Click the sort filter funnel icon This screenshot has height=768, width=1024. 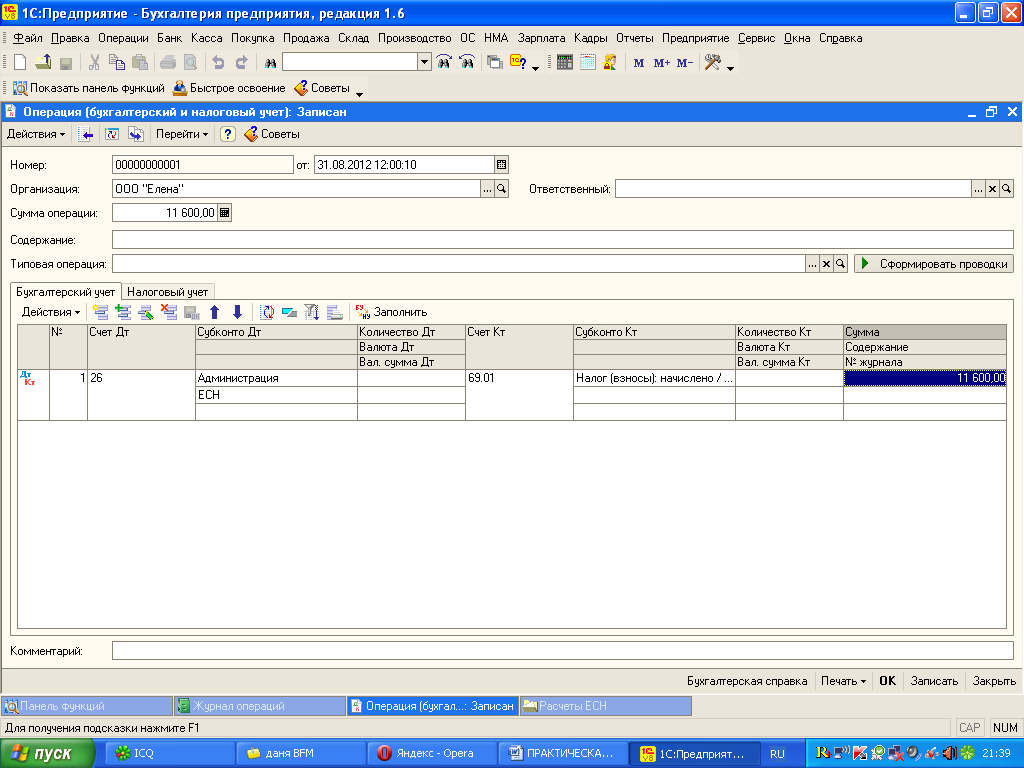click(x=312, y=312)
